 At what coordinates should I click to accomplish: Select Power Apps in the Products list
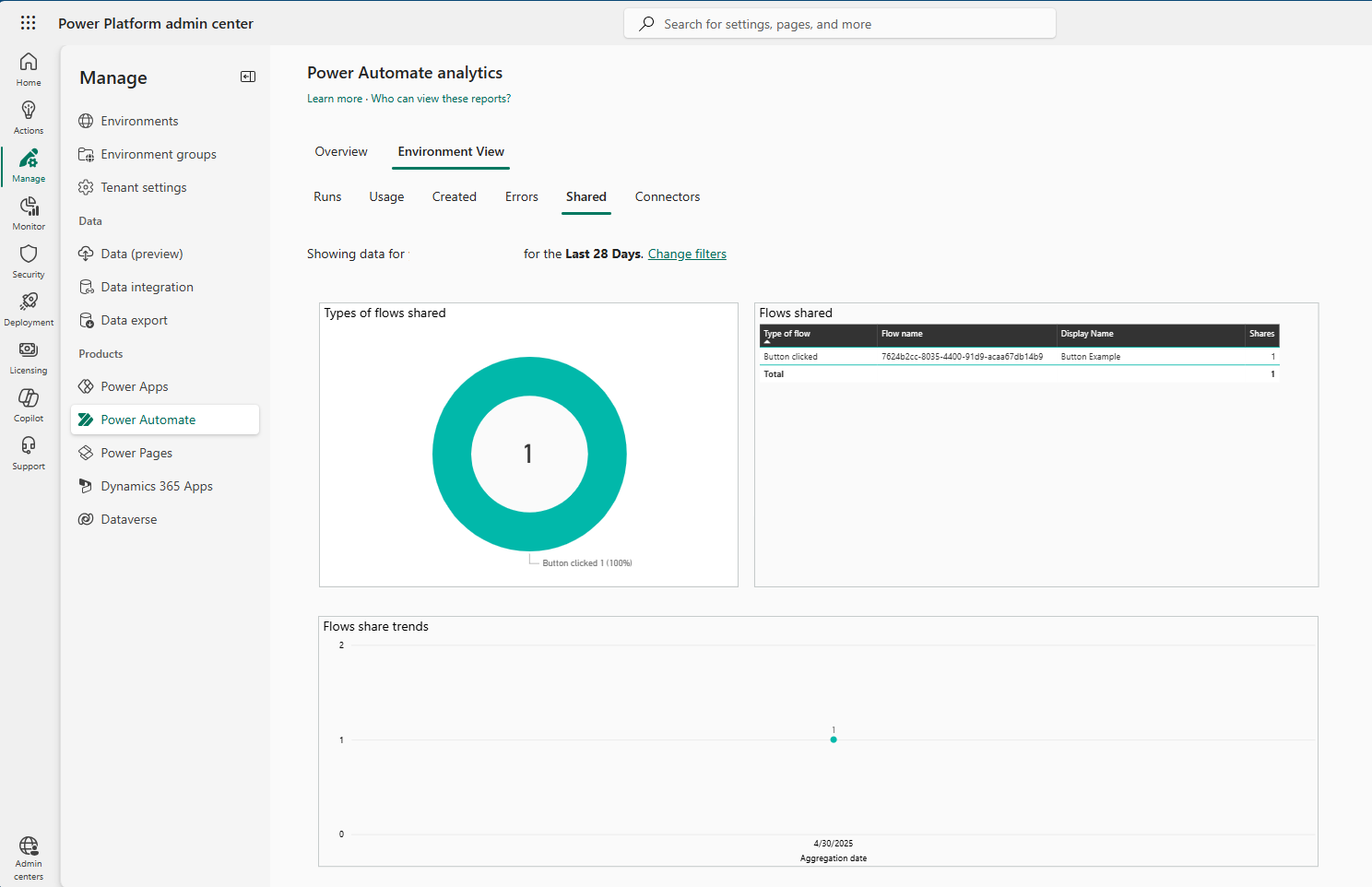coord(135,385)
